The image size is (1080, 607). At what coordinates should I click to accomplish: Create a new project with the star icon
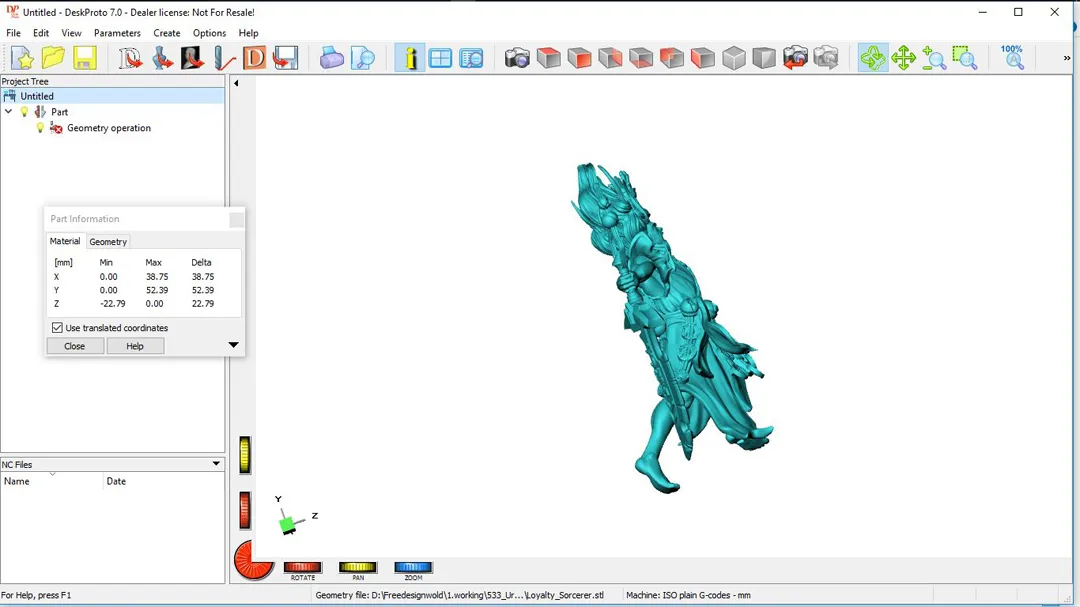pos(22,58)
